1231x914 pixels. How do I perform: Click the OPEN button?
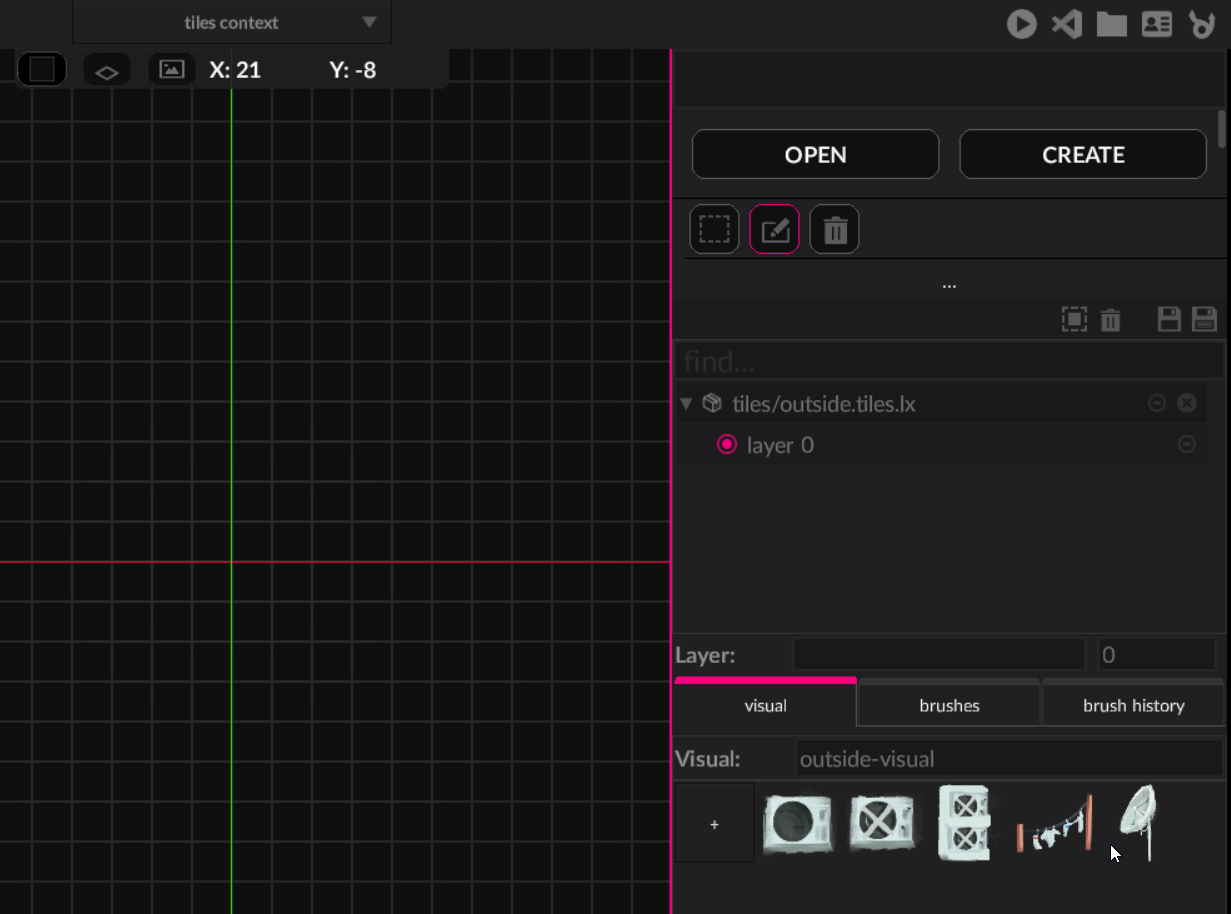(815, 155)
